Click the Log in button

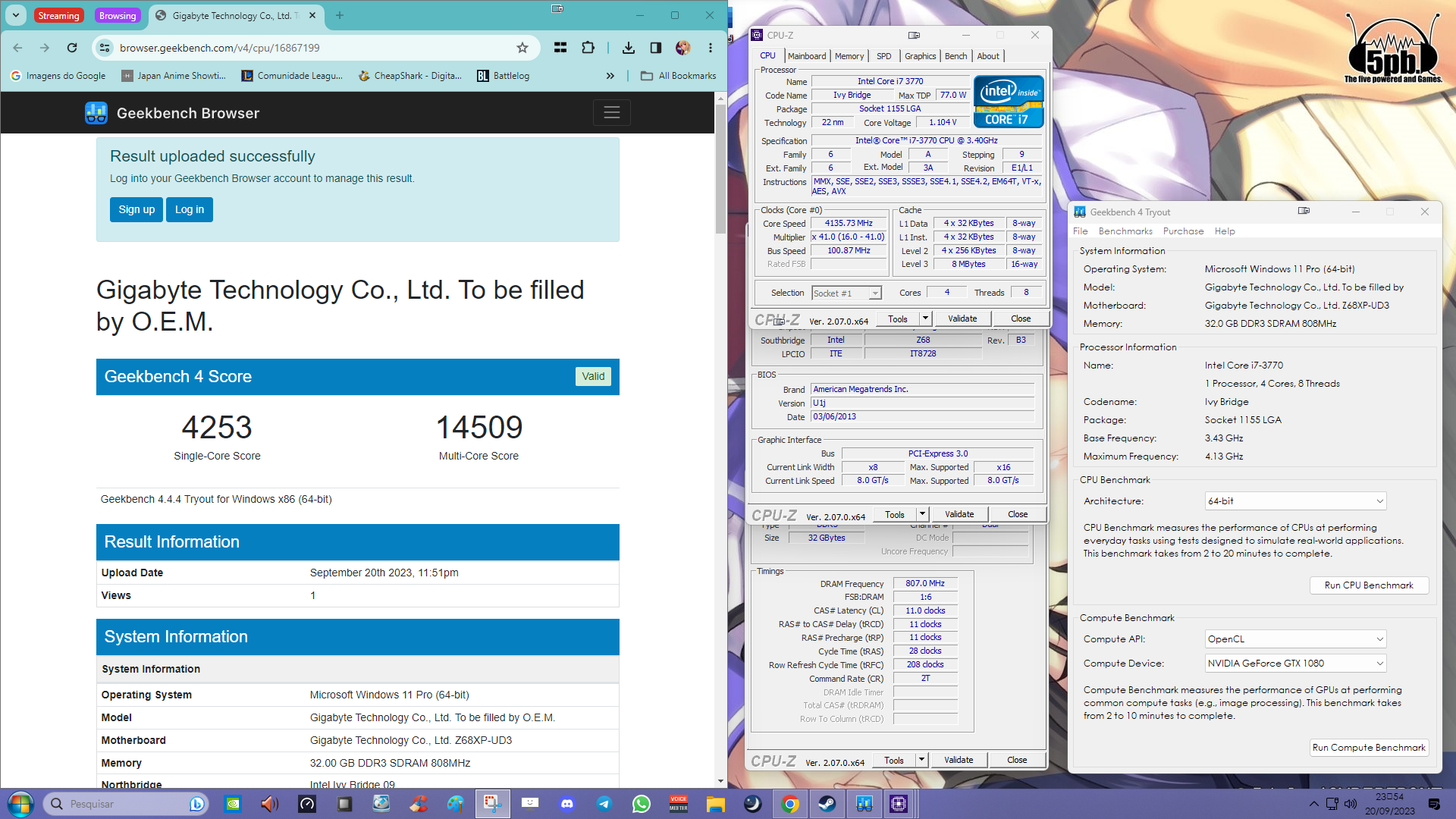tap(190, 210)
